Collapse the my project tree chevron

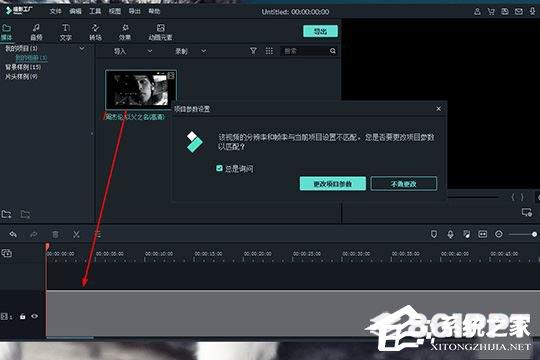pos(82,49)
